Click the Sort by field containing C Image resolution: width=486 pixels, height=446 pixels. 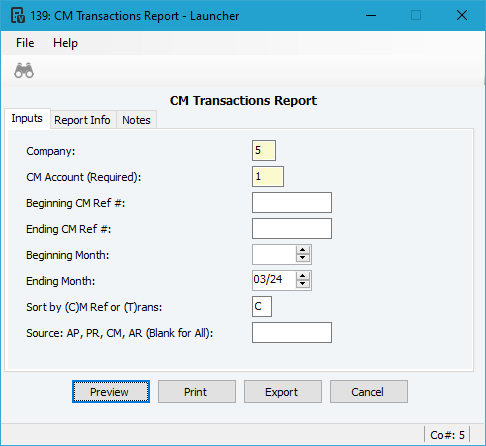click(262, 306)
